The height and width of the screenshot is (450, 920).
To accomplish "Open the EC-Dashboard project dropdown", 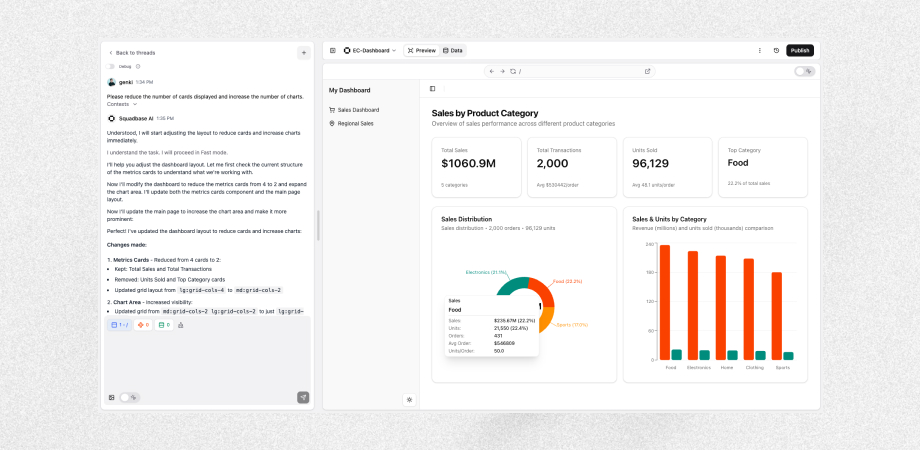I will 370,50.
